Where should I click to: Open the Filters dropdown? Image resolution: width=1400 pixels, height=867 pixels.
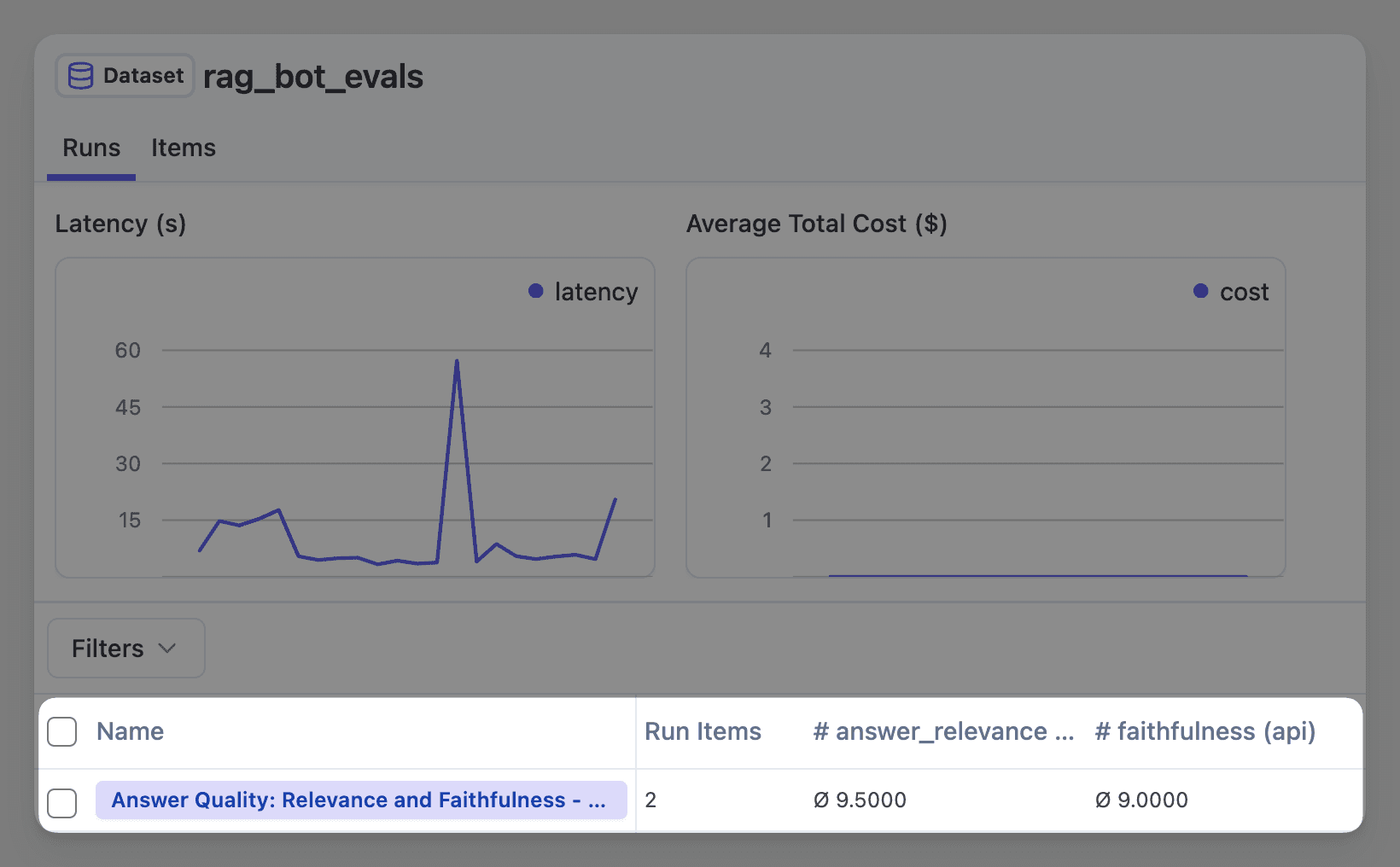125,649
